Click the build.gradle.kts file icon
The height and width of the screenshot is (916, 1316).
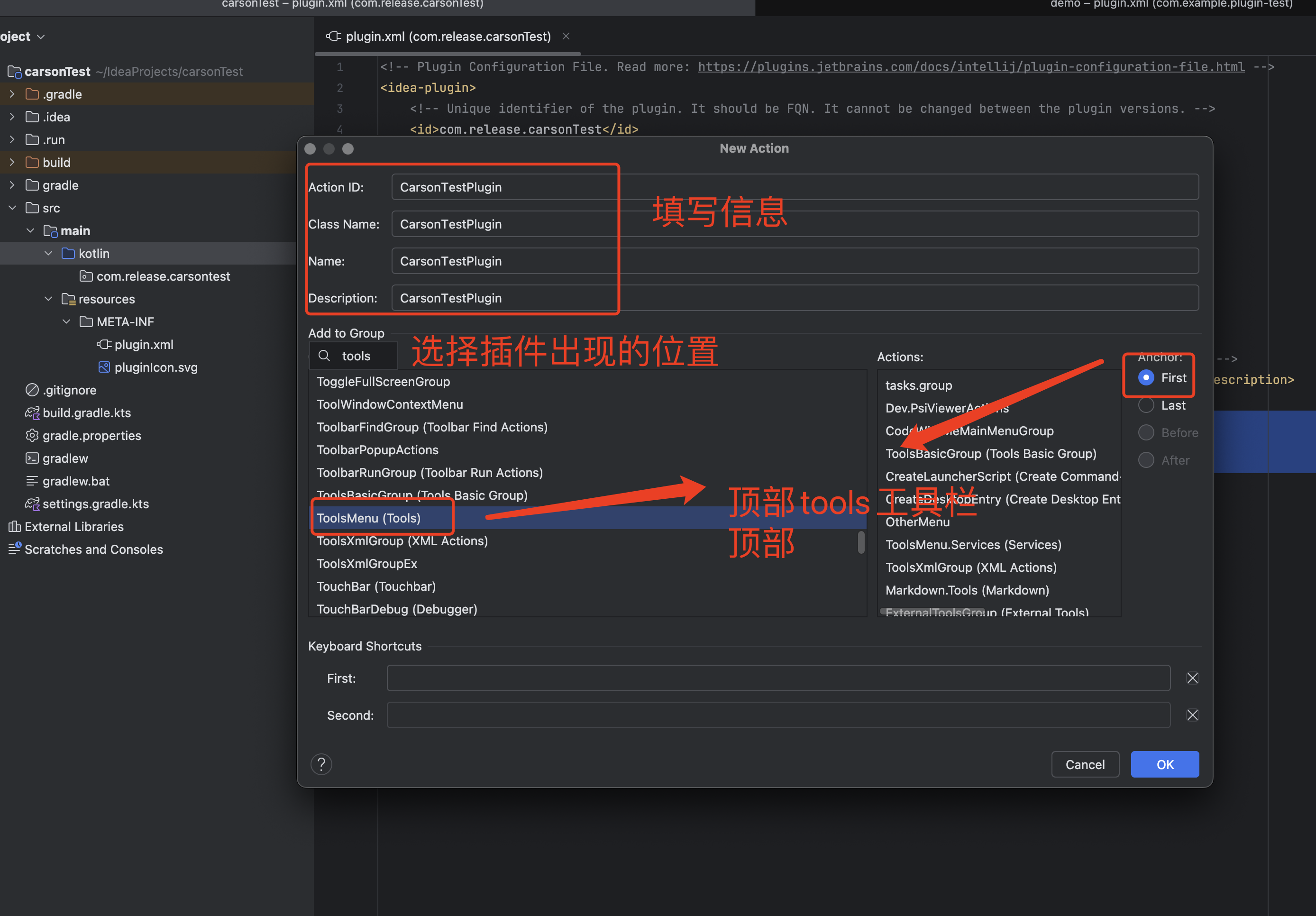coord(32,412)
